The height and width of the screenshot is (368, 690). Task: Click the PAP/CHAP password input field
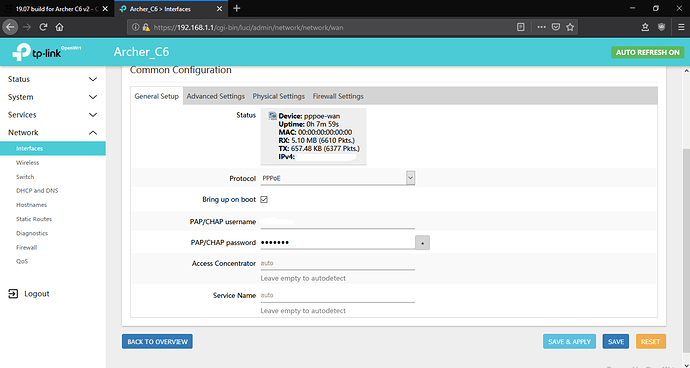(338, 243)
